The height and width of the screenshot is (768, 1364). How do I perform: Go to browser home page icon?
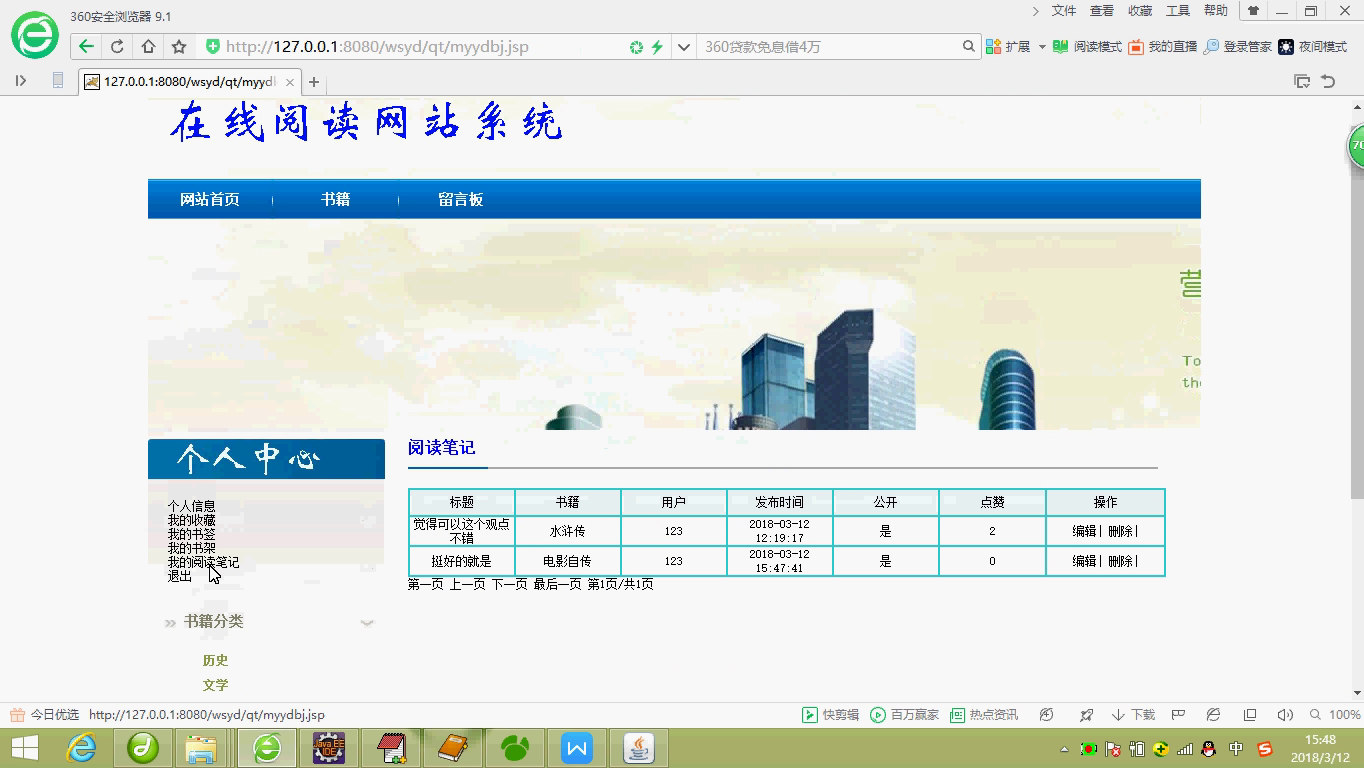click(x=148, y=46)
